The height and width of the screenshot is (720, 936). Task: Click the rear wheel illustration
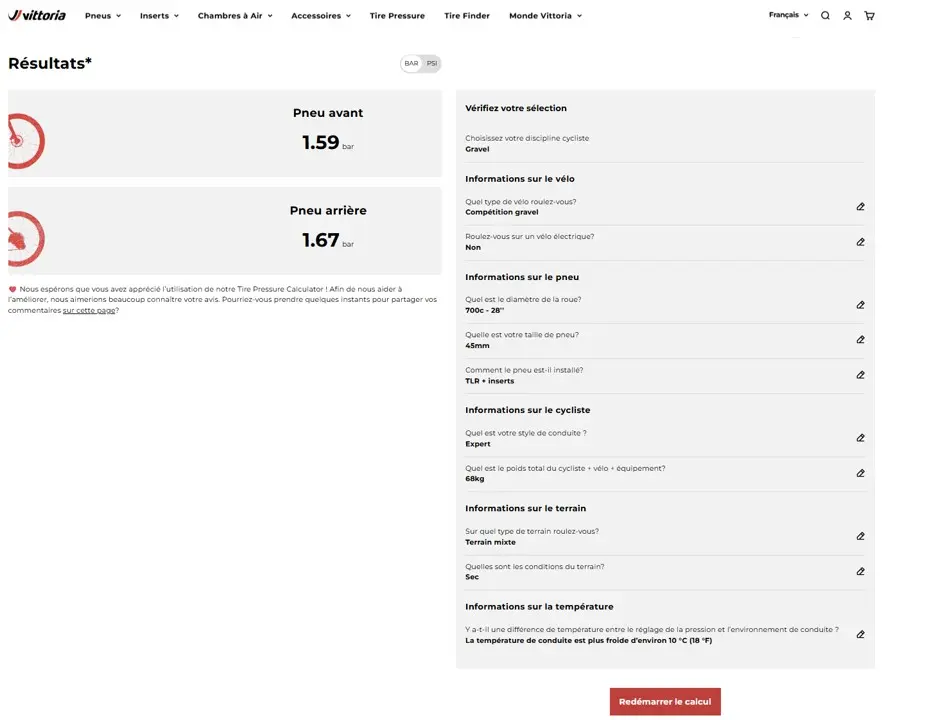[26, 239]
